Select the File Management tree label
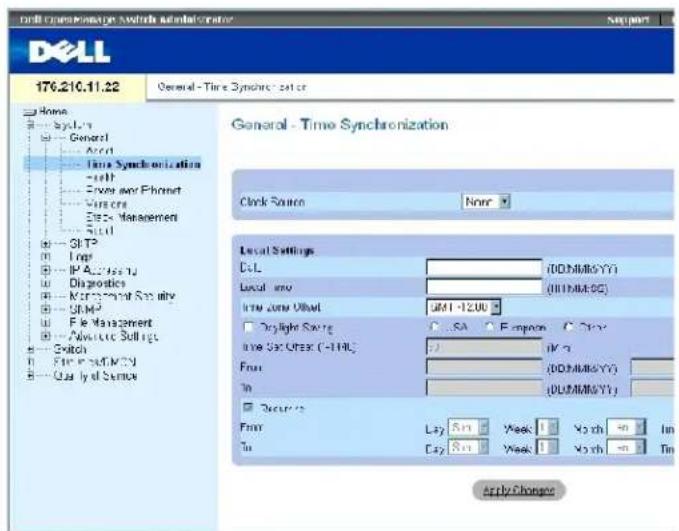Screen dimensions: 679x531 pyautogui.click(x=111, y=323)
